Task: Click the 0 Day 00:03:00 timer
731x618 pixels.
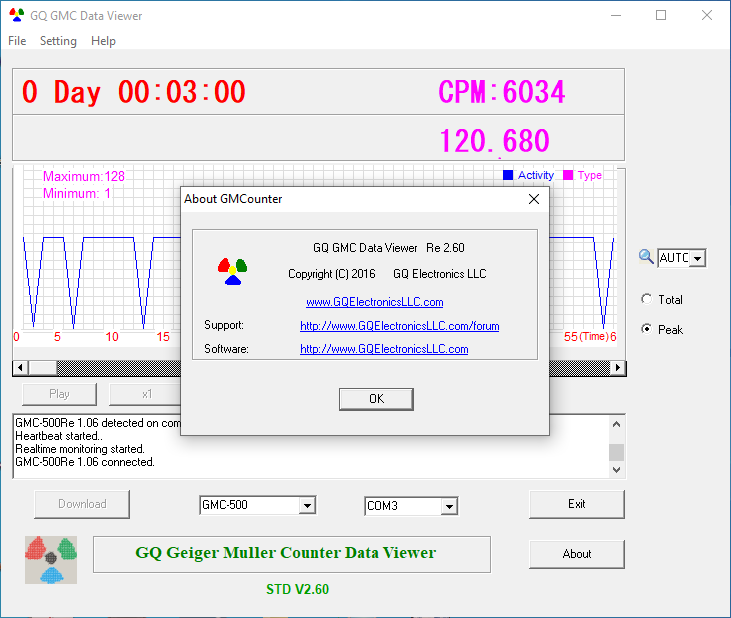Action: 134,91
